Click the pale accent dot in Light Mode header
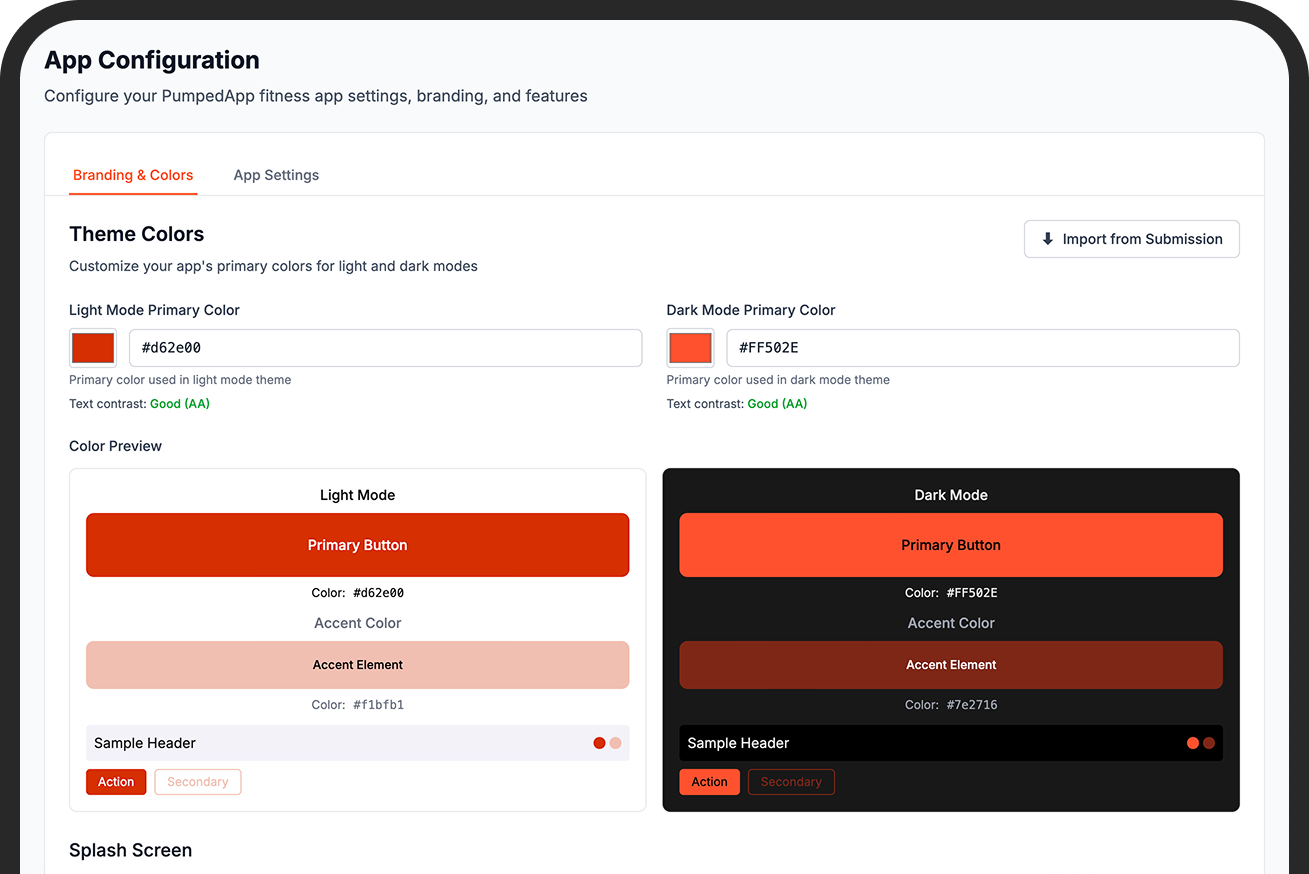1309x874 pixels. coord(616,743)
